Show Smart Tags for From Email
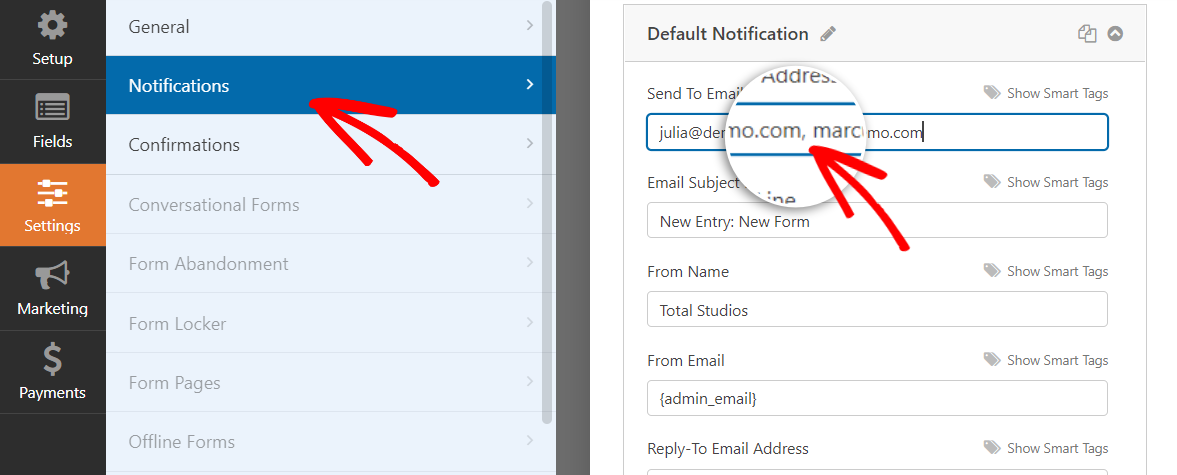Image resolution: width=1177 pixels, height=475 pixels. [1057, 360]
